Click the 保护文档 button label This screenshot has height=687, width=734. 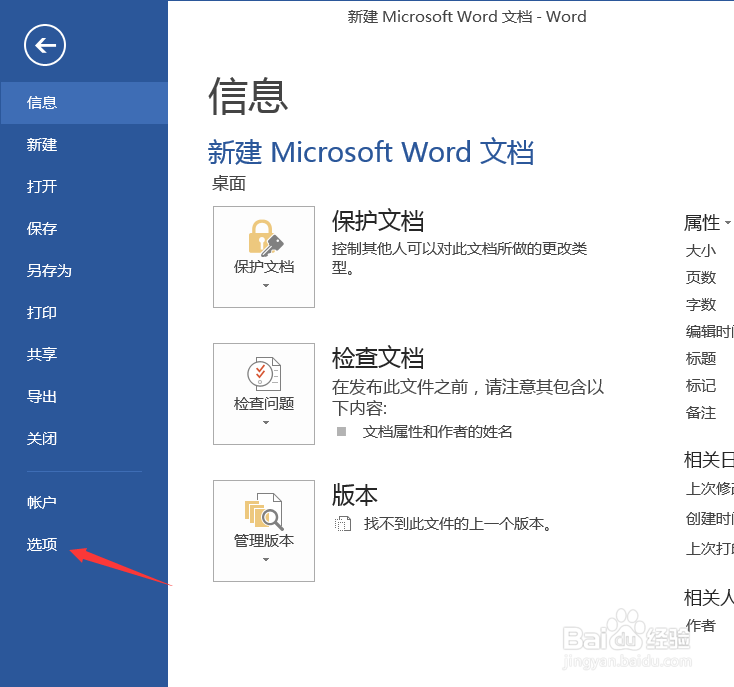click(264, 267)
